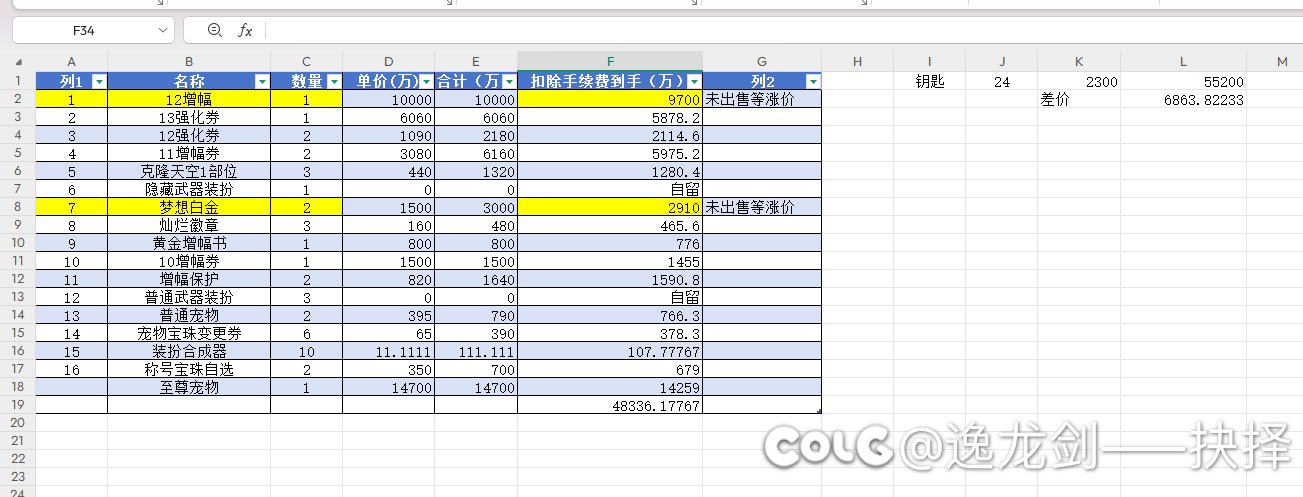Select the cell containing 11增幅券

click(189, 153)
